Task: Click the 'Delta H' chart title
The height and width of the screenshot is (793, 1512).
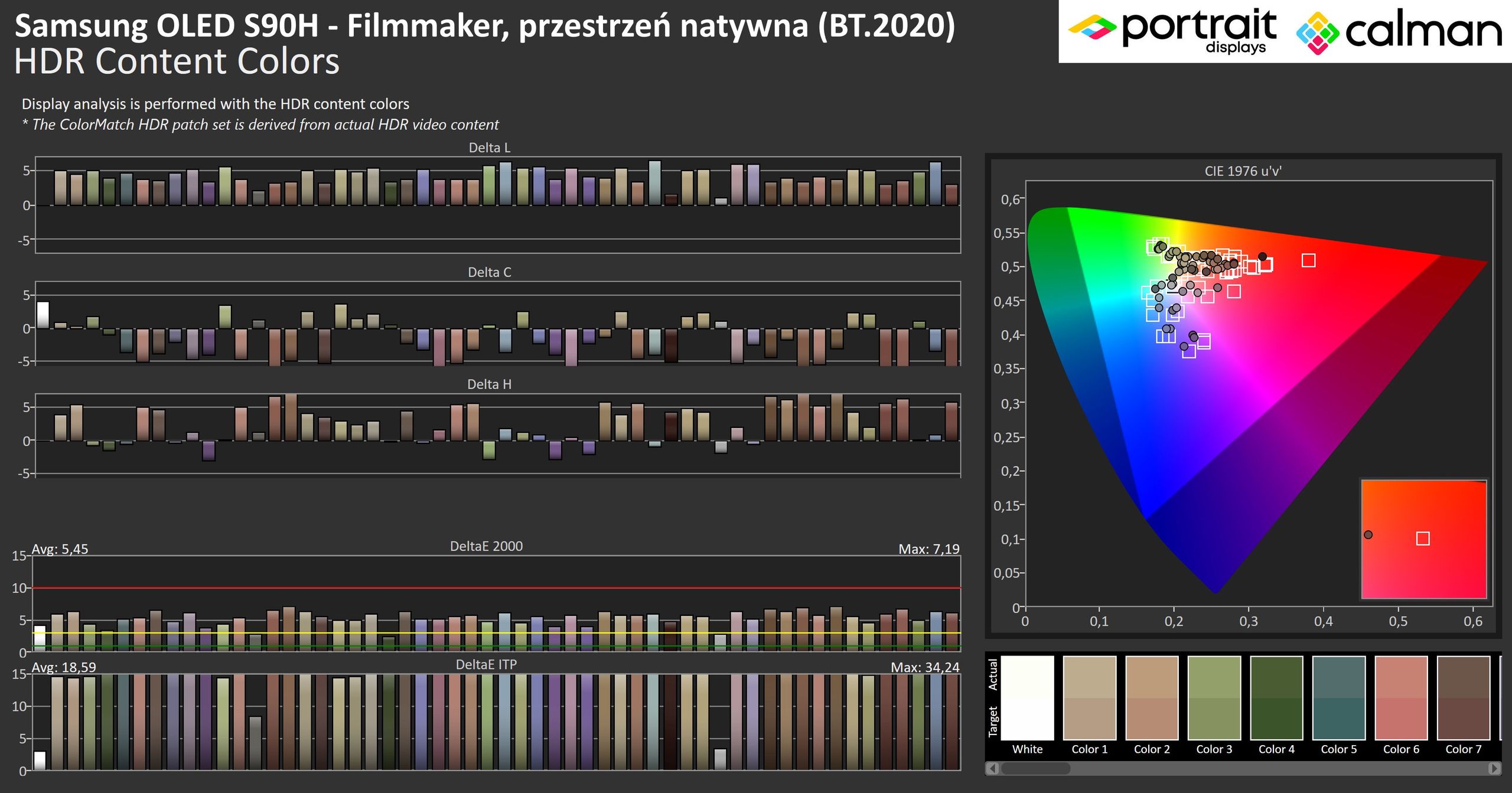Action: tap(489, 384)
